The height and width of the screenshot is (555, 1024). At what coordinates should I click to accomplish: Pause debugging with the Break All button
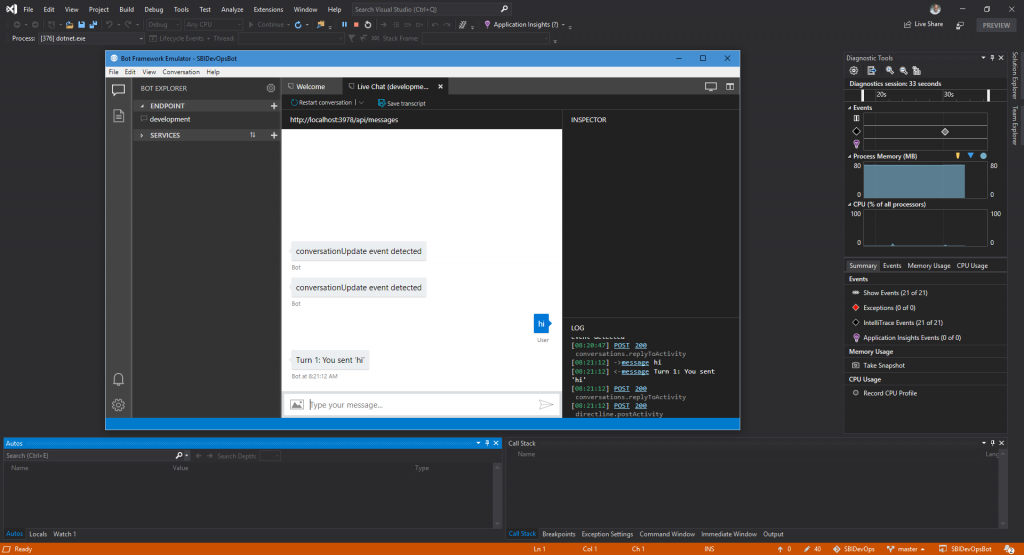[x=344, y=25]
